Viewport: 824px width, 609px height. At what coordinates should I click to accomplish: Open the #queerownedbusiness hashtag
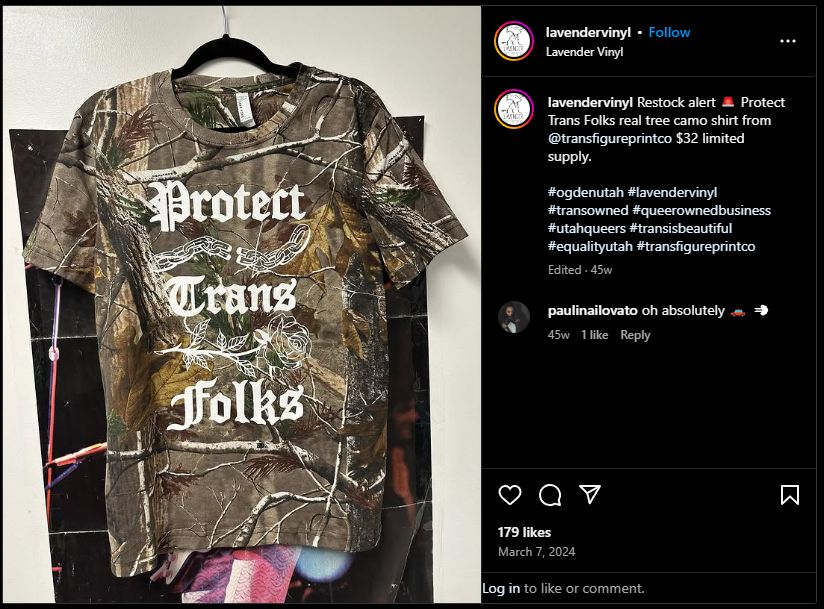(x=701, y=210)
